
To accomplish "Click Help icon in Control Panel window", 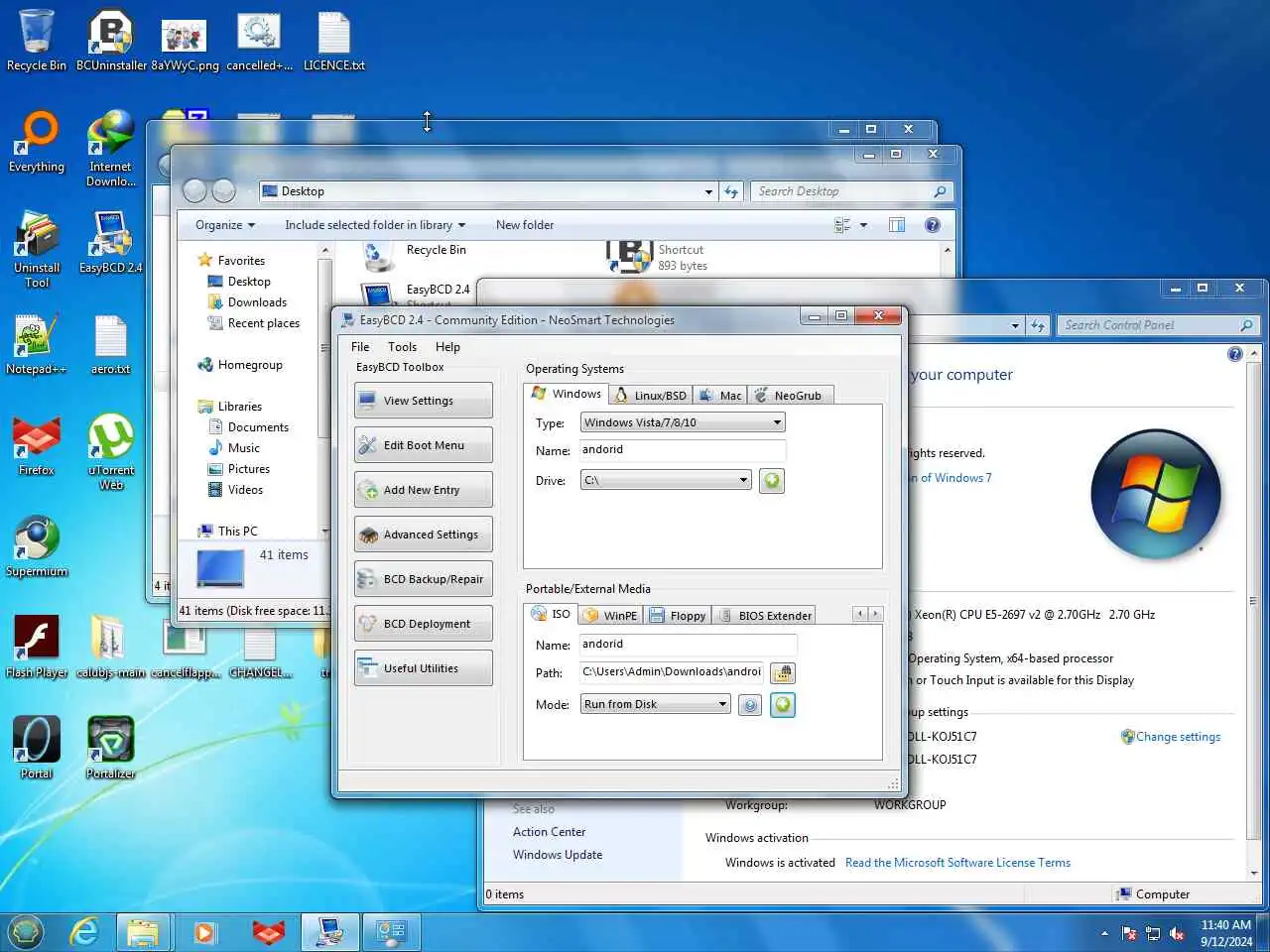I will point(1235,354).
